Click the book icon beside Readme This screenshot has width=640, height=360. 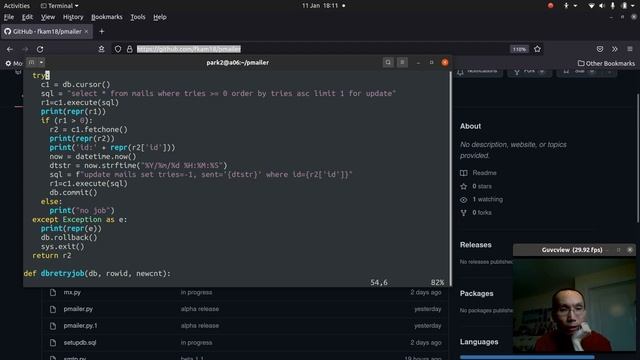[464, 173]
